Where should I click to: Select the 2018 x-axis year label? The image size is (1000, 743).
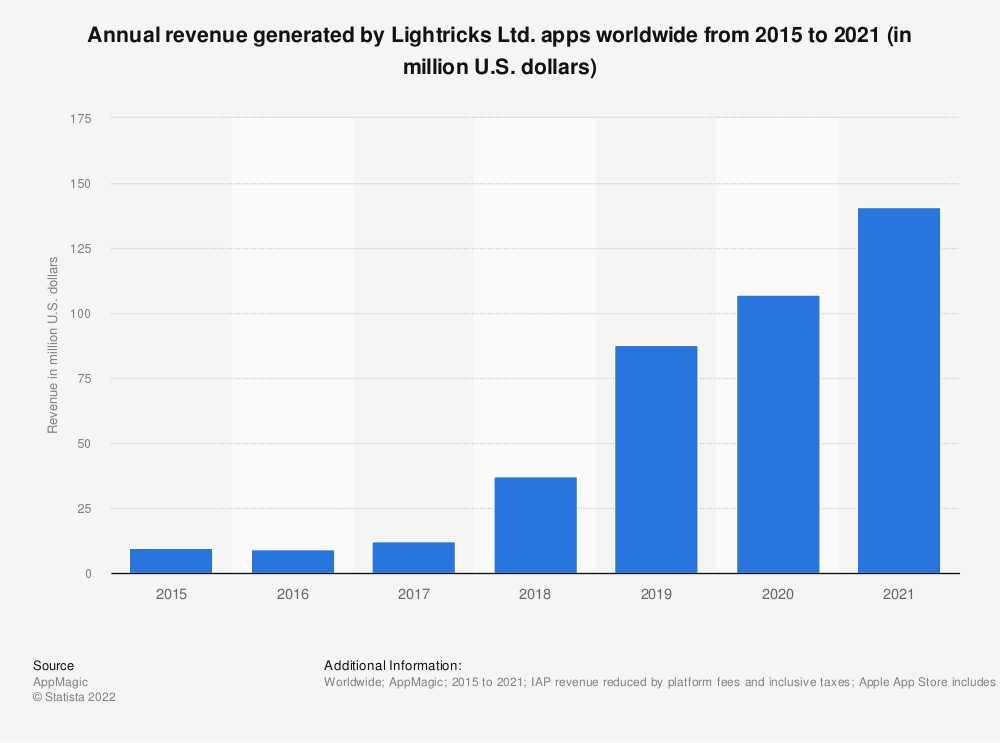535,594
